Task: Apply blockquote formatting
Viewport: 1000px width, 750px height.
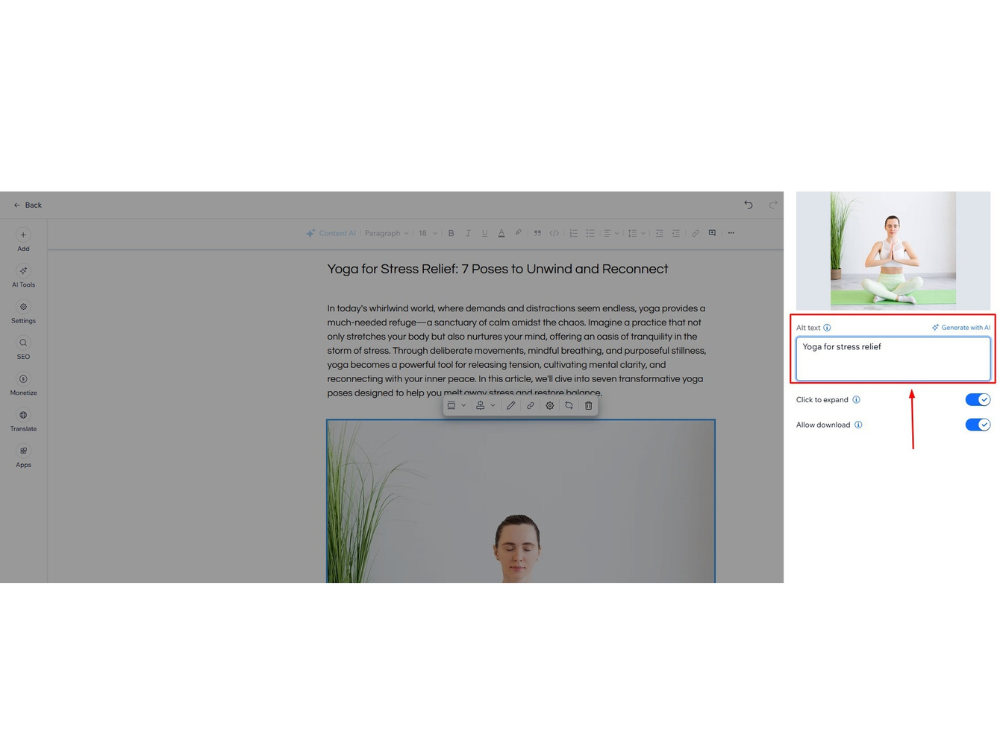Action: [x=537, y=233]
